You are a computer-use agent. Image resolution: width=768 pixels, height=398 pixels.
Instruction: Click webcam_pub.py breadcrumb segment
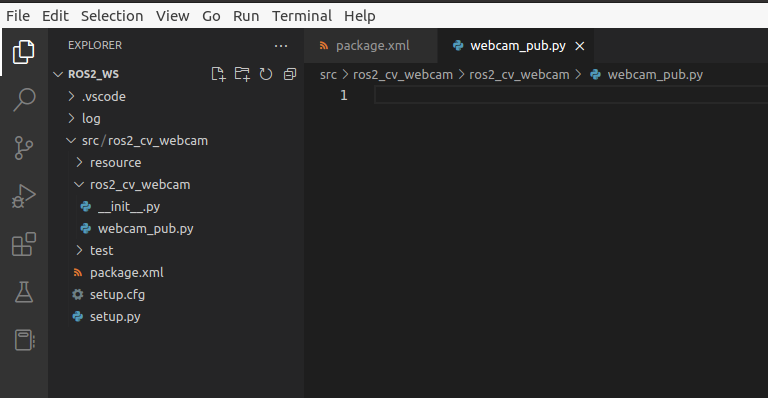click(x=655, y=74)
